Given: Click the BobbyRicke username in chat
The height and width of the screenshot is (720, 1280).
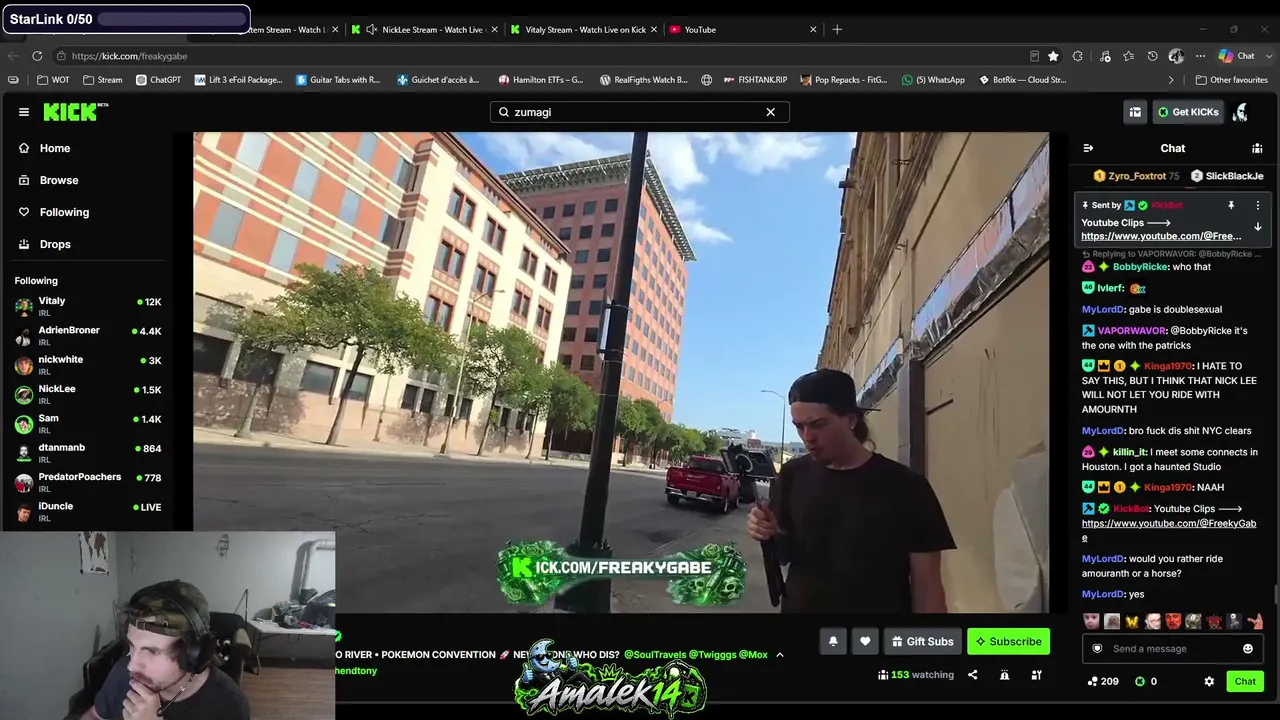Looking at the screenshot, I should (1140, 267).
